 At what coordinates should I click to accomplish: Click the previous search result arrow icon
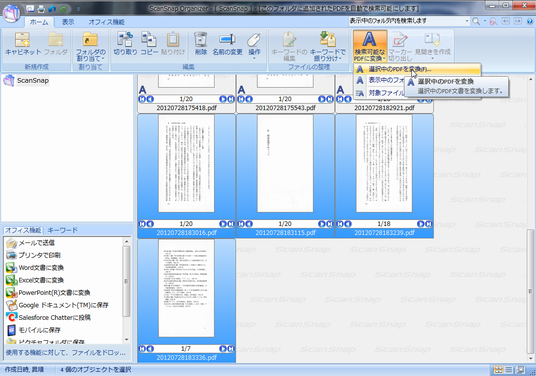[506, 21]
